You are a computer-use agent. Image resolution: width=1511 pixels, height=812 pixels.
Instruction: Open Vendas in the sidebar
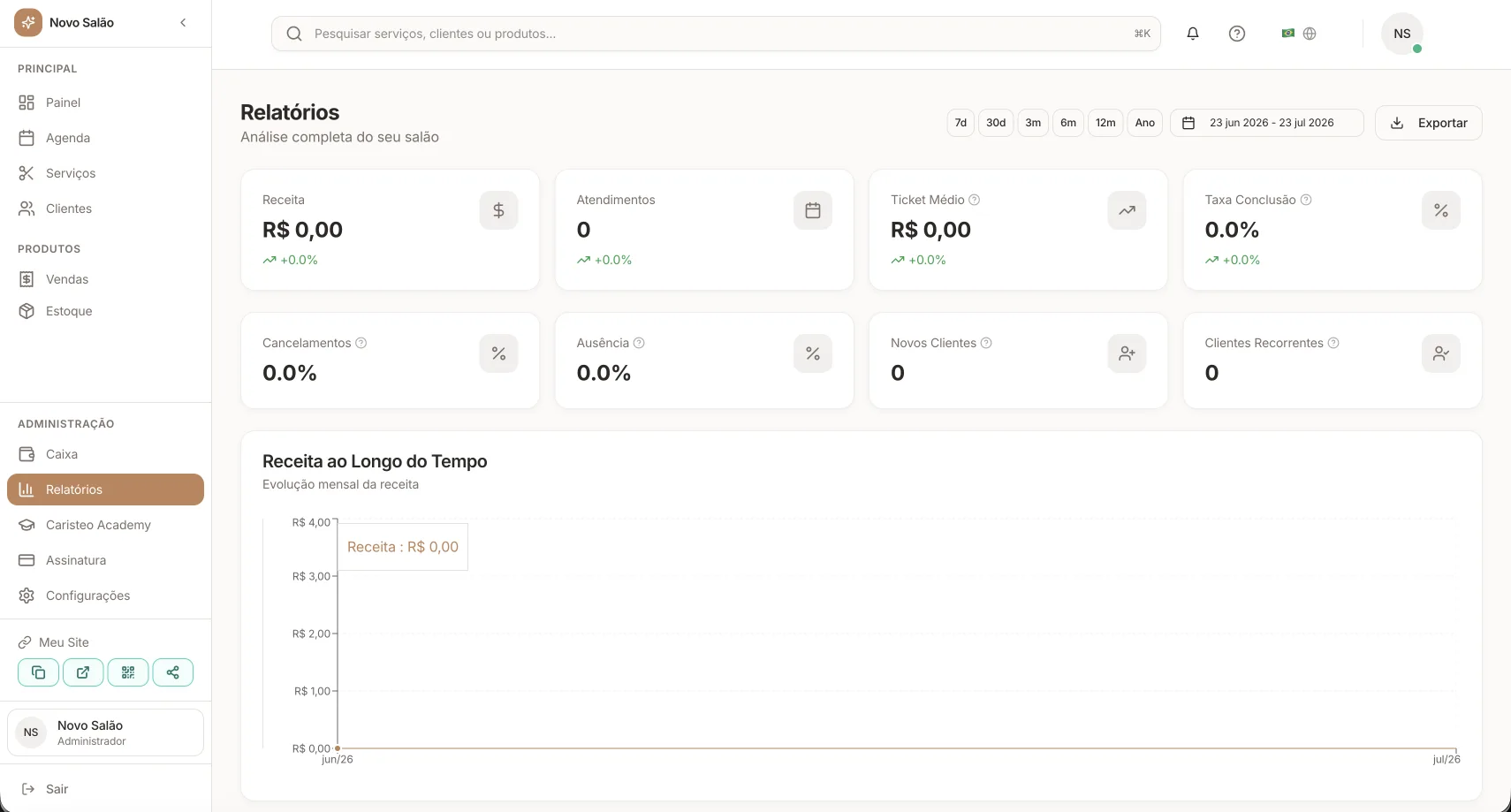[x=105, y=279]
